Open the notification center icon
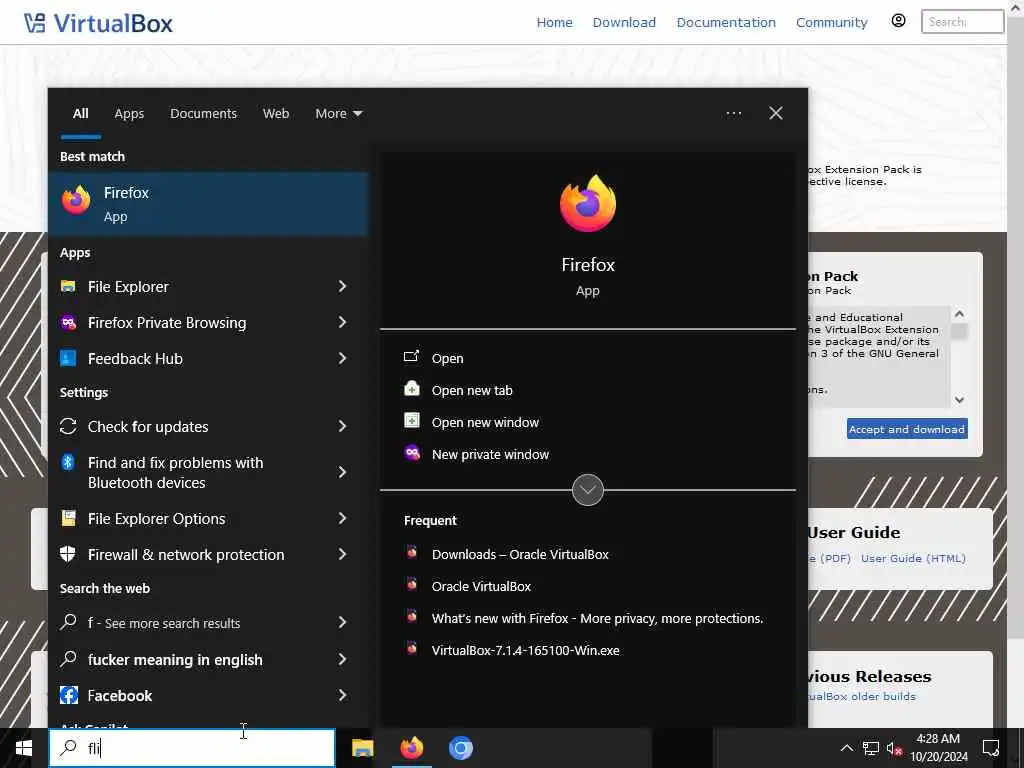 [x=991, y=748]
